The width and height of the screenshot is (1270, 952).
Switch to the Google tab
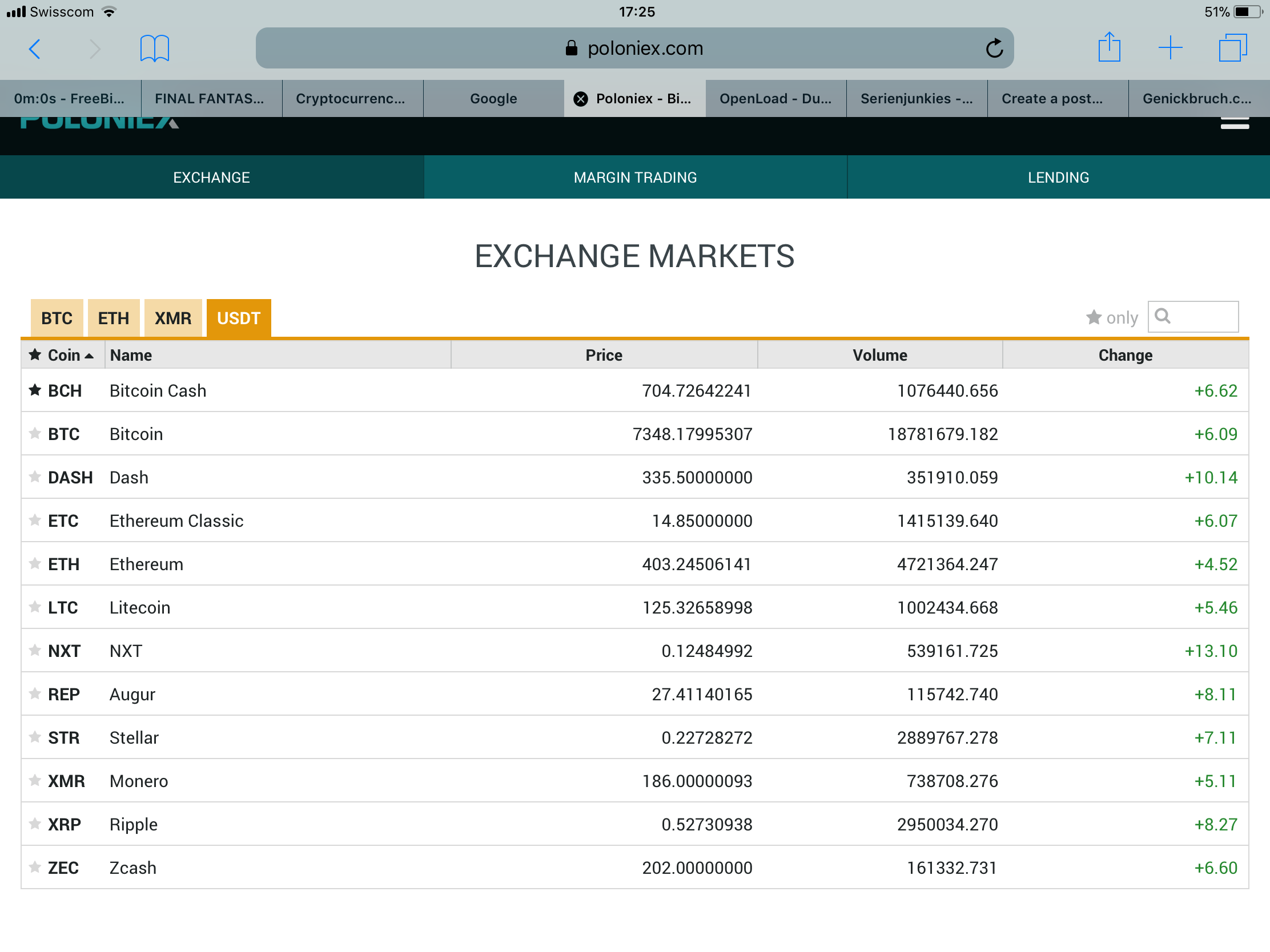494,99
